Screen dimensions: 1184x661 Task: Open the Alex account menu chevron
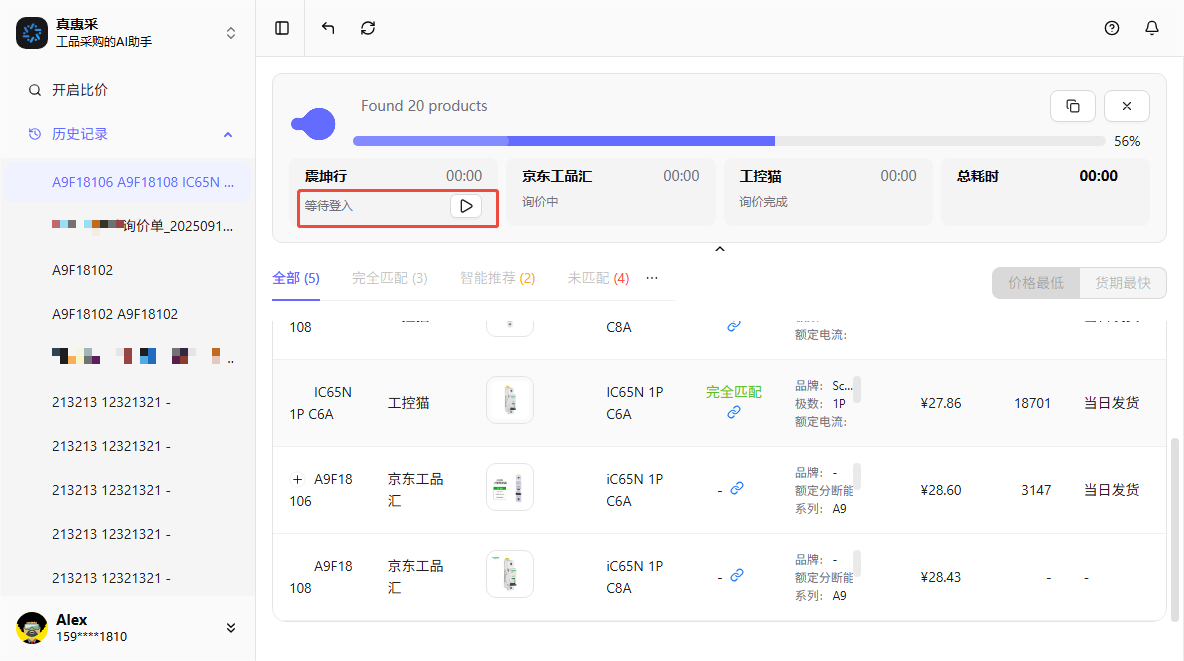231,627
